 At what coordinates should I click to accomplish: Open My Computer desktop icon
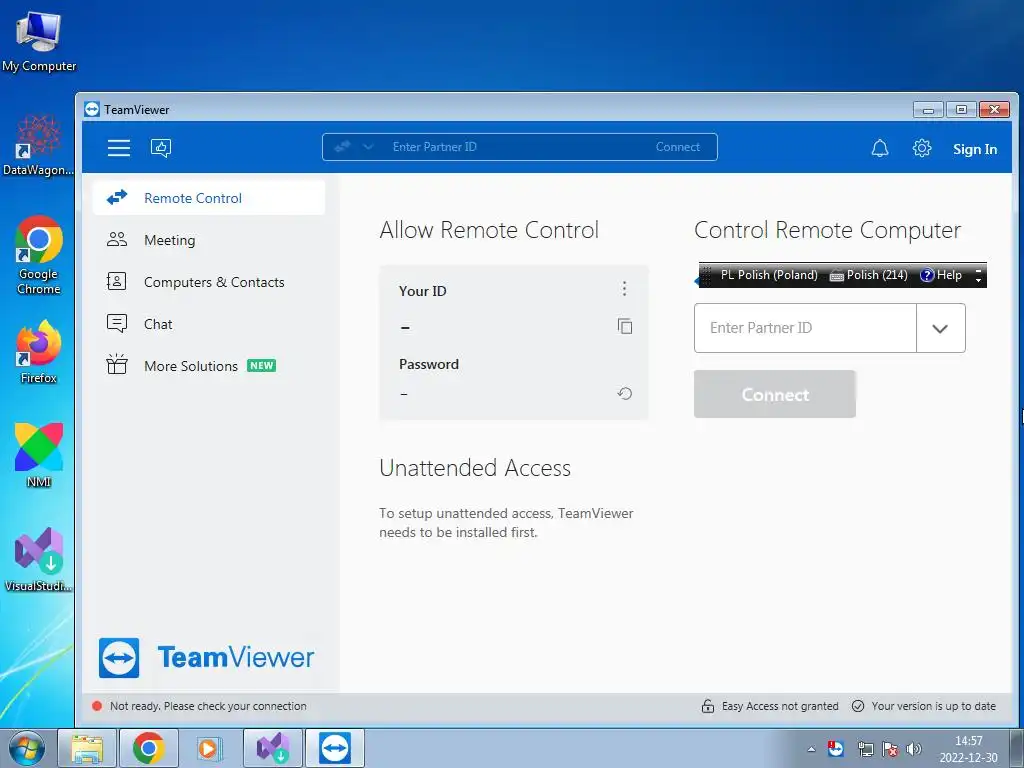point(39,40)
